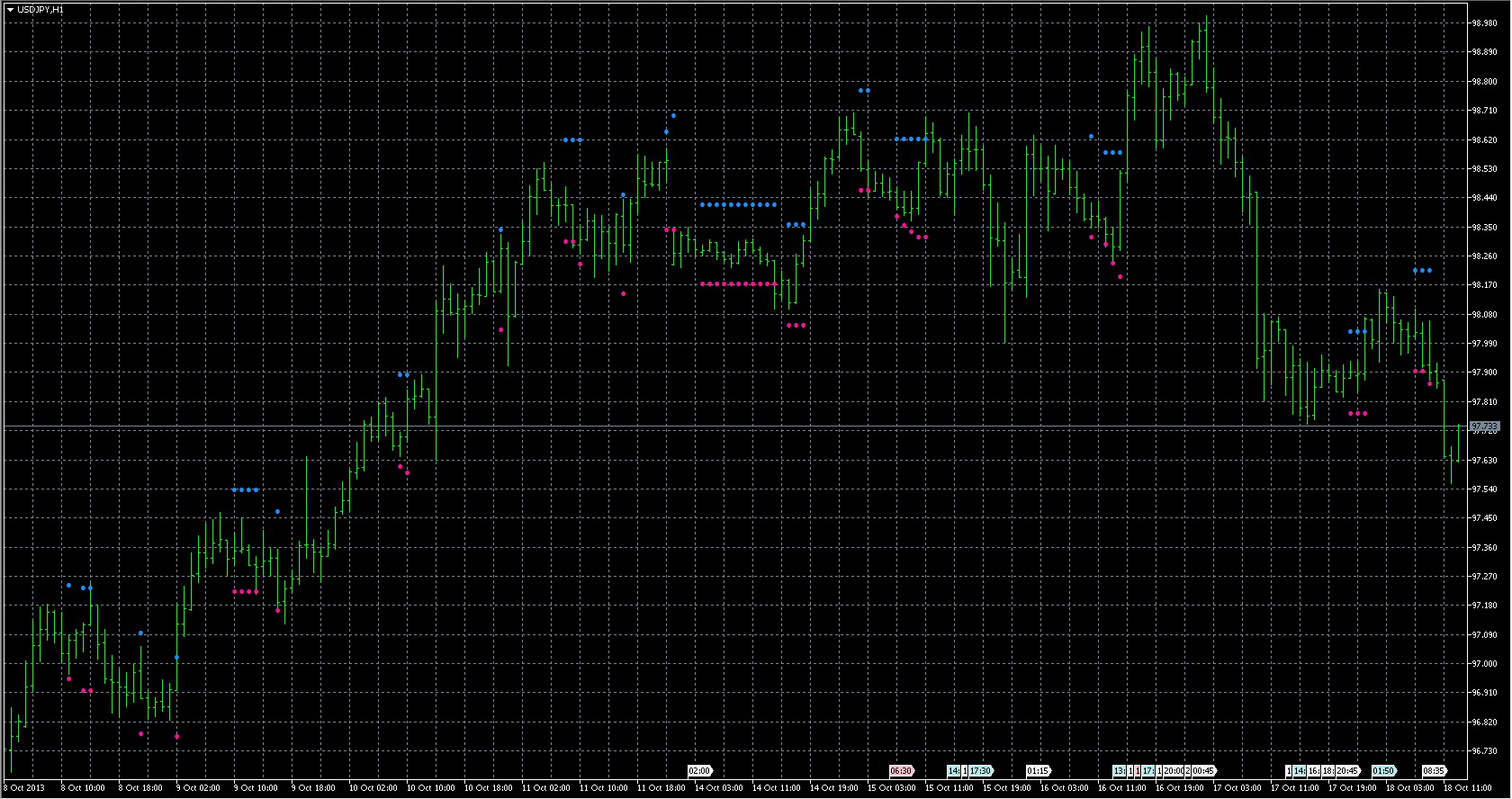
Task: Click the USDJPY,H1 chart title
Action: (40, 9)
